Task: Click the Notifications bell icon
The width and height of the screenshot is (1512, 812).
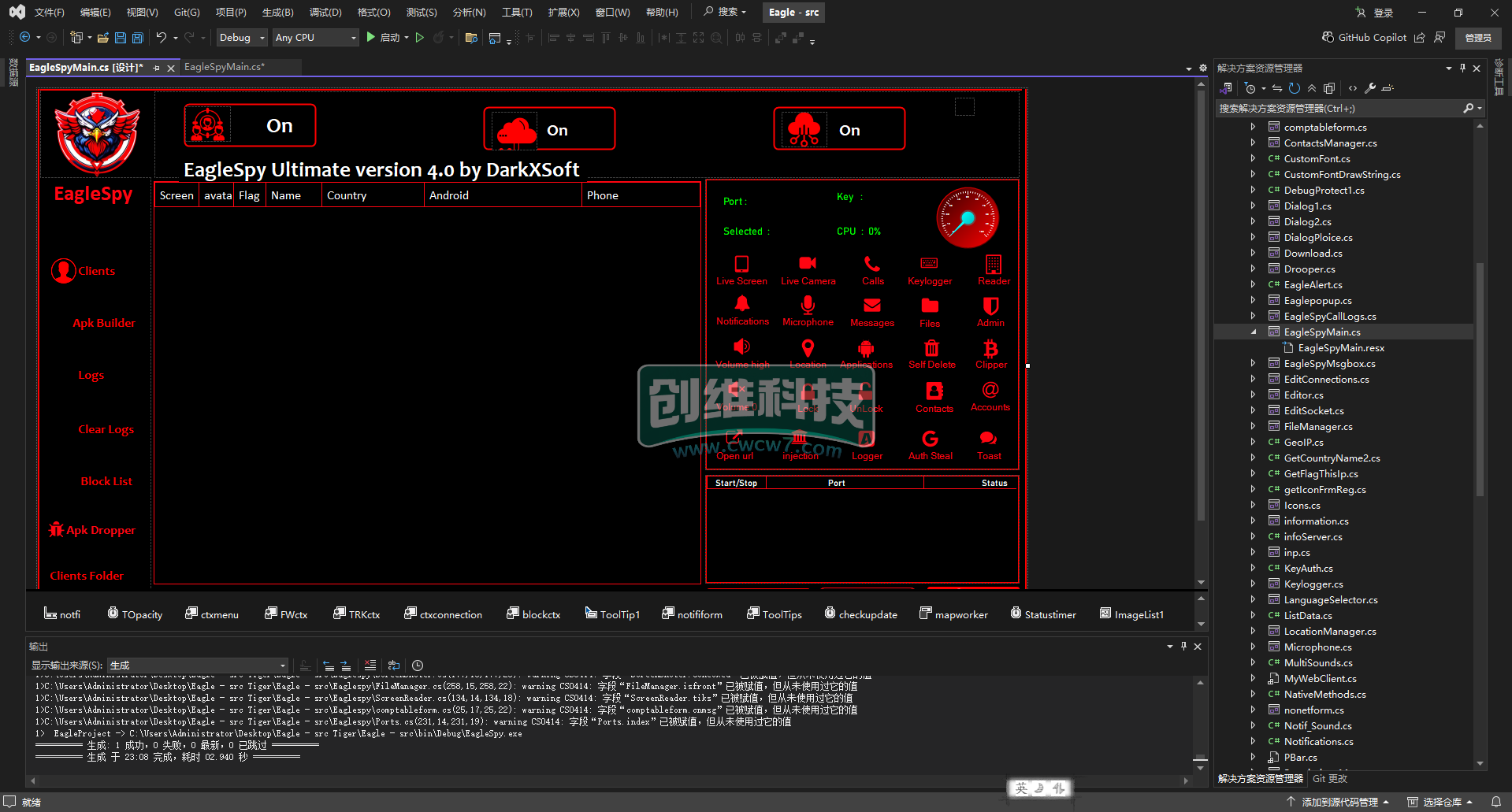Action: pyautogui.click(x=742, y=304)
